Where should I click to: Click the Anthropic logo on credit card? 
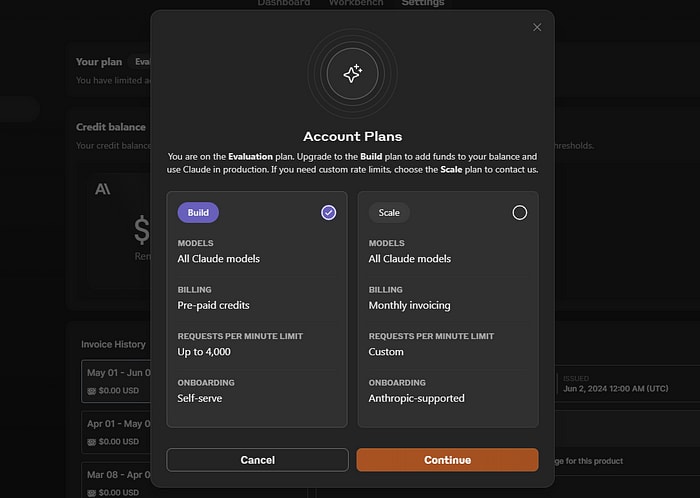click(103, 189)
